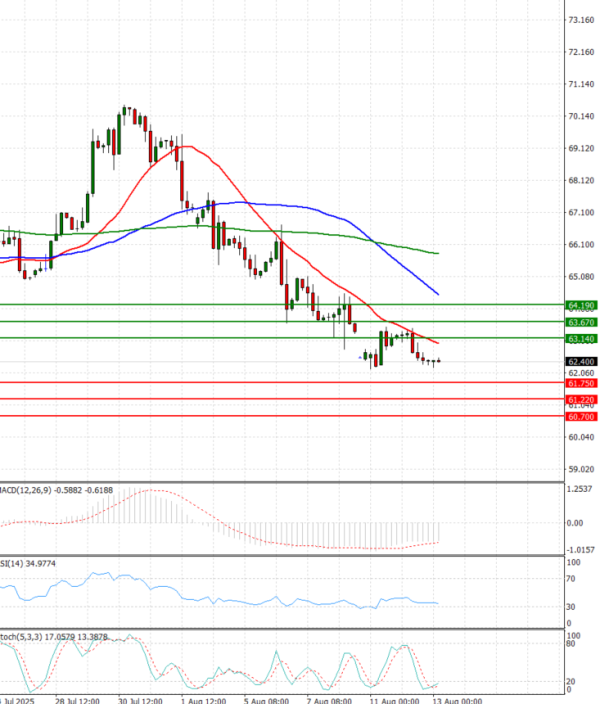Click the 68.120 price axis value
This screenshot has width=600, height=704.
pos(581,180)
